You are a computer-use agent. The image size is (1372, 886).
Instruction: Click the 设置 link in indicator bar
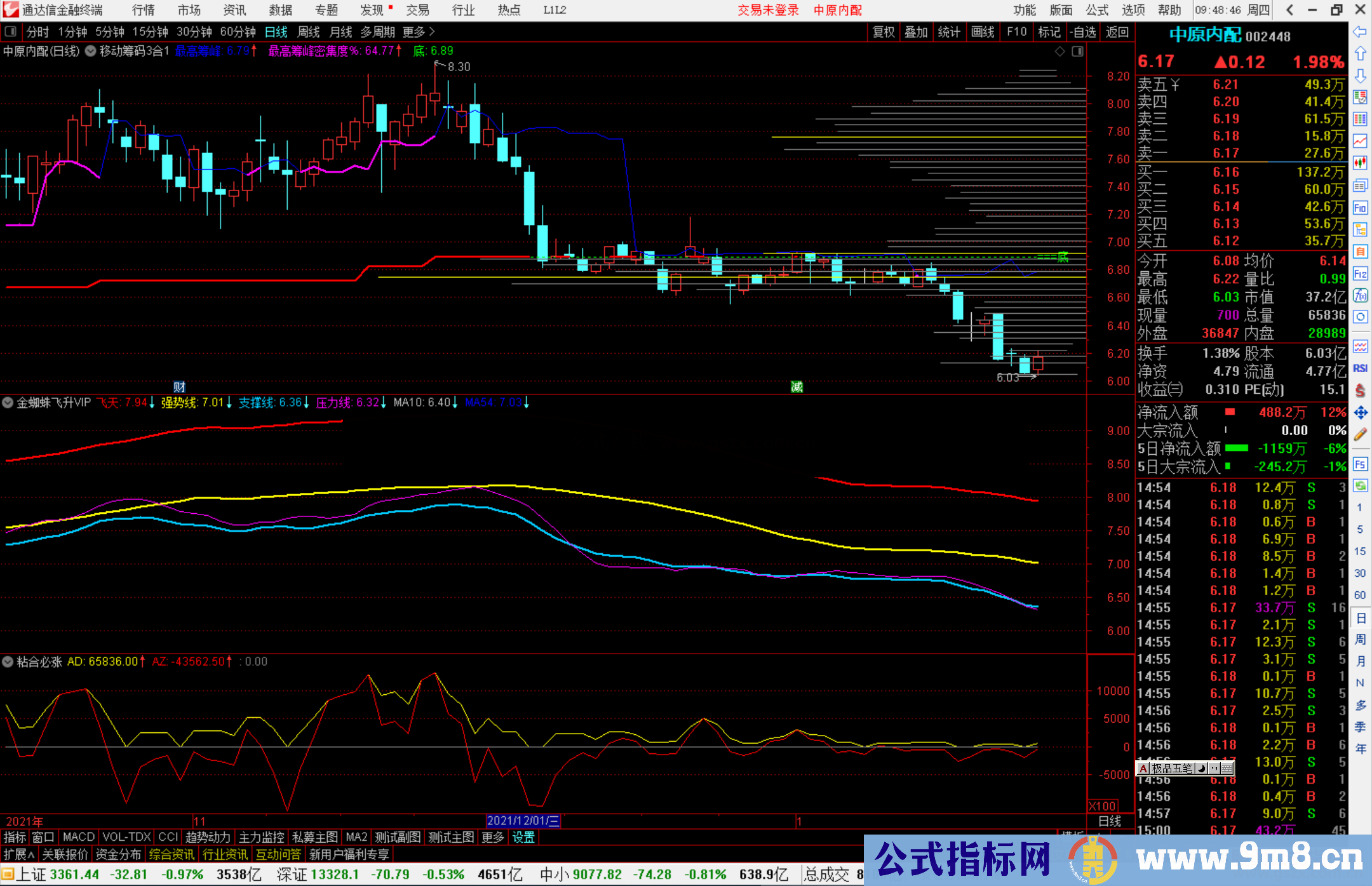[x=523, y=837]
